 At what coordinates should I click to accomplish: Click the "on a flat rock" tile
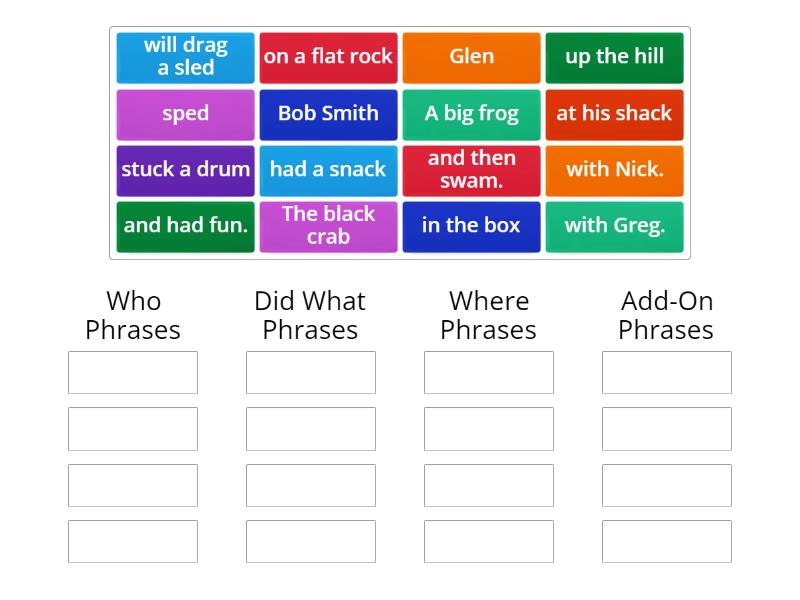pyautogui.click(x=328, y=57)
